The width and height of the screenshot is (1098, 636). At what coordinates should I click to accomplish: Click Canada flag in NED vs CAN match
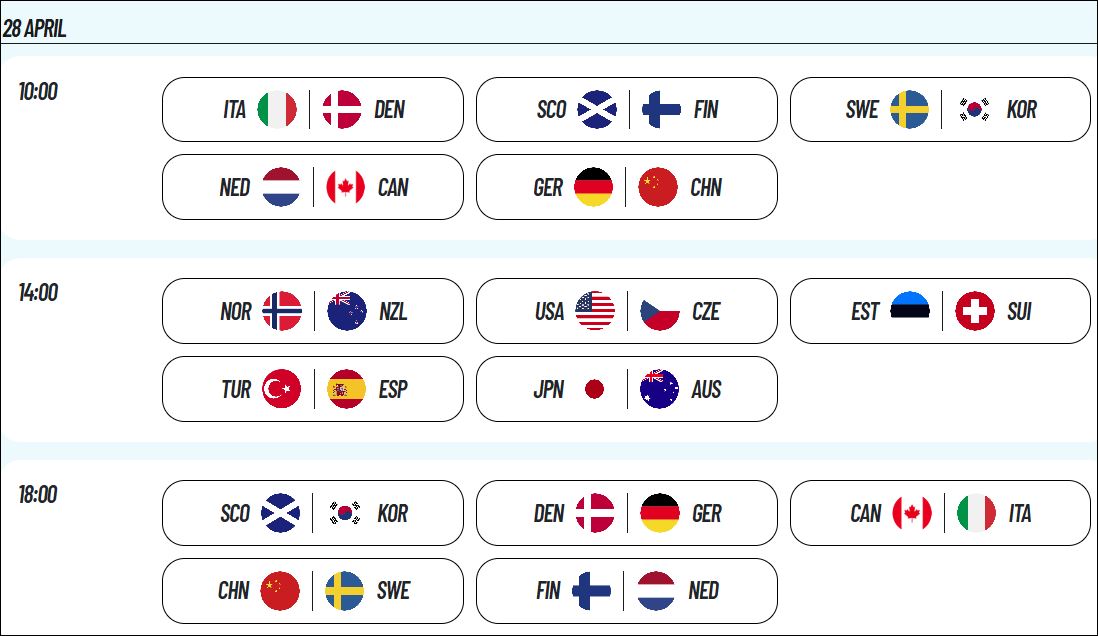pyautogui.click(x=346, y=187)
